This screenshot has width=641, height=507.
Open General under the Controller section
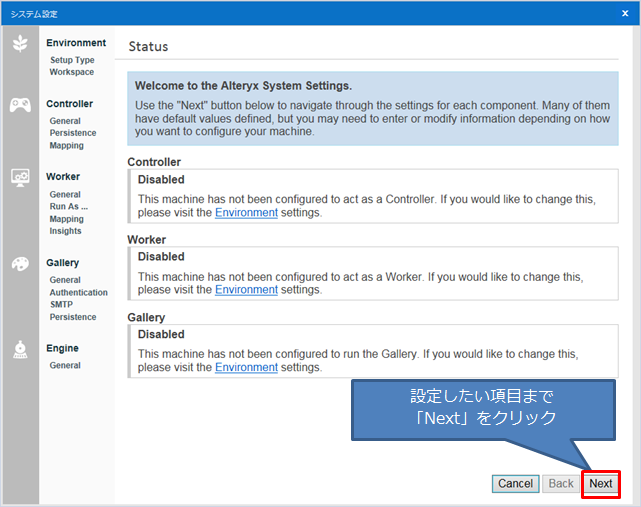pos(65,121)
